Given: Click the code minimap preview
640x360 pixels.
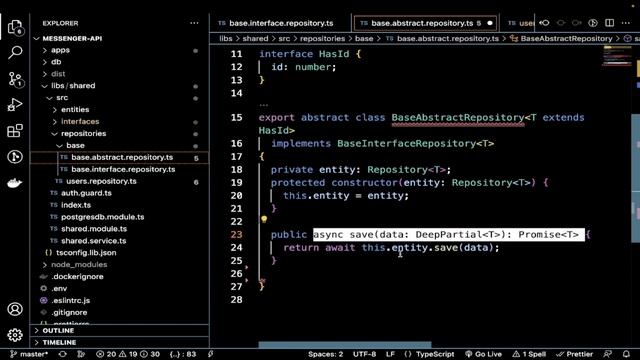Looking at the screenshot, I should click(617, 56).
